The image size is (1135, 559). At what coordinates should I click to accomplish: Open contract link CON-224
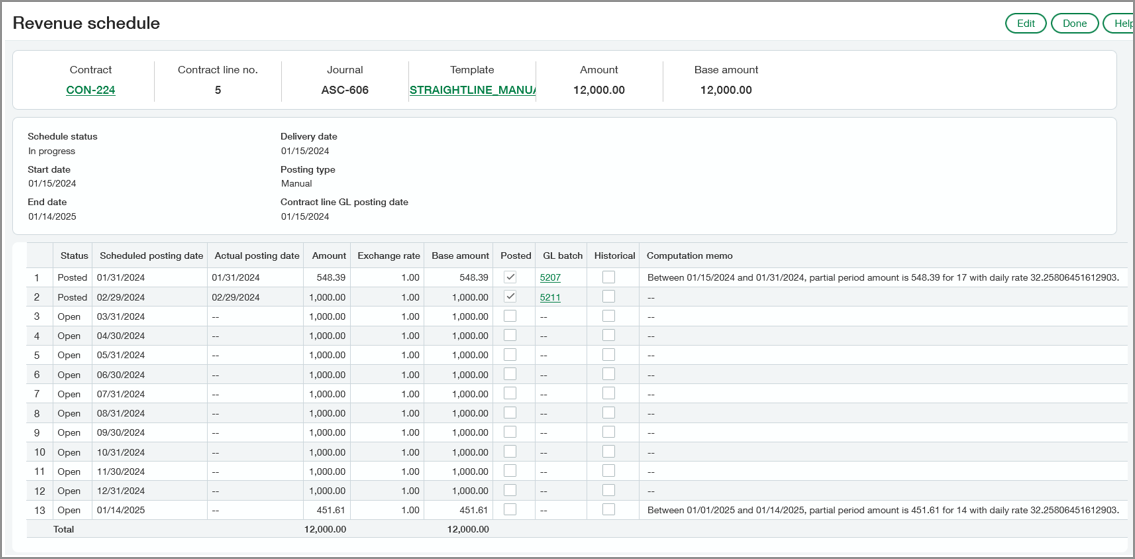point(90,90)
